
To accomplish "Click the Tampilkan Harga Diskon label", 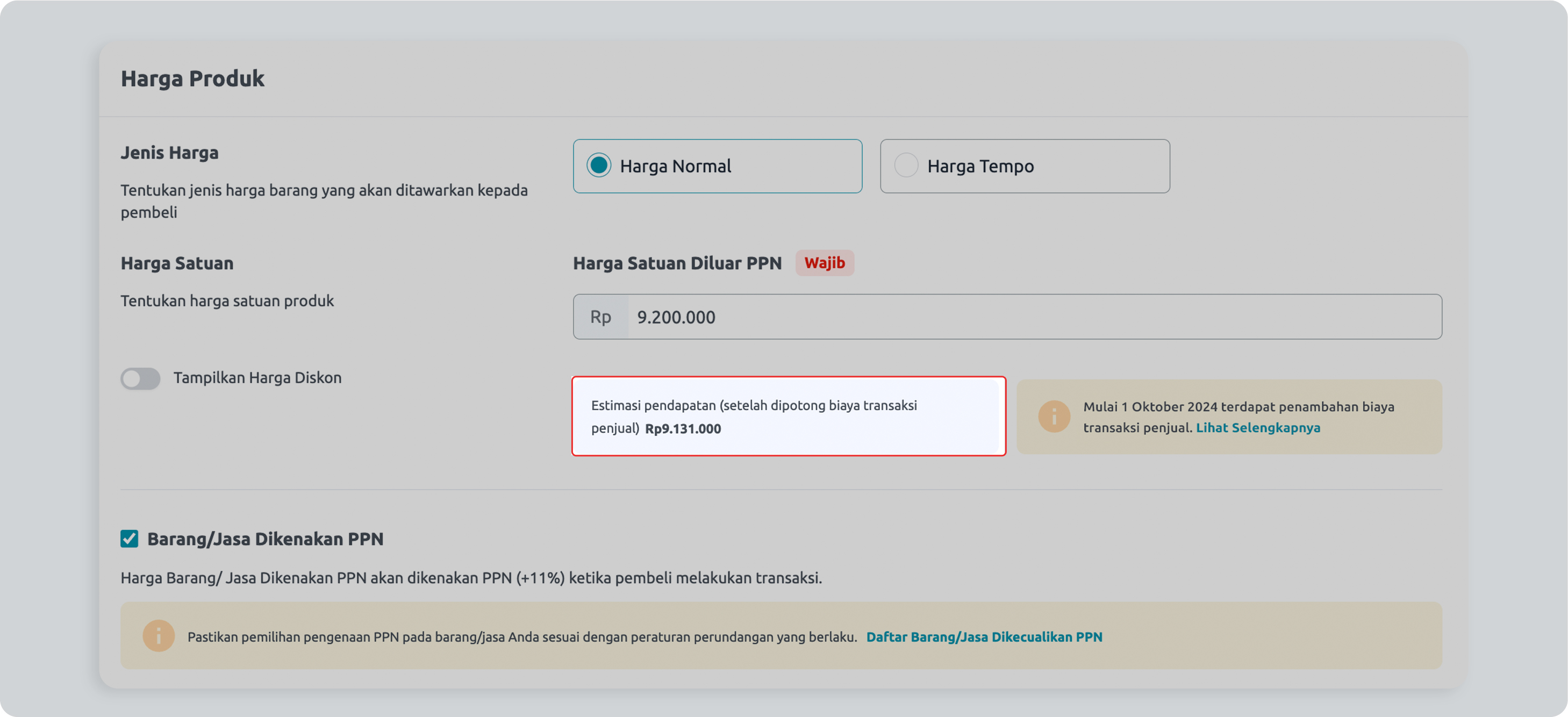I will (257, 377).
